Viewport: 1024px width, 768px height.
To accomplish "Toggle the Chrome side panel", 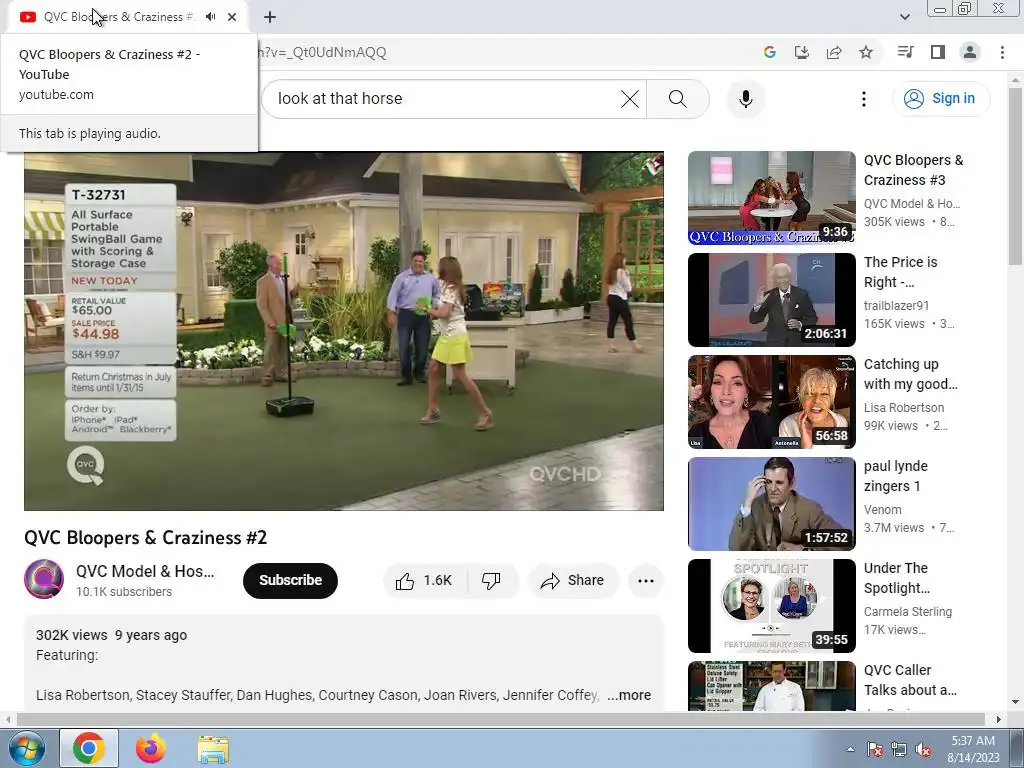I will (x=938, y=52).
